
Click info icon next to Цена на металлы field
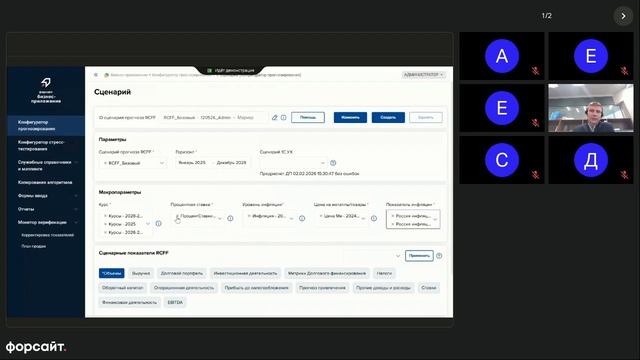373,218
